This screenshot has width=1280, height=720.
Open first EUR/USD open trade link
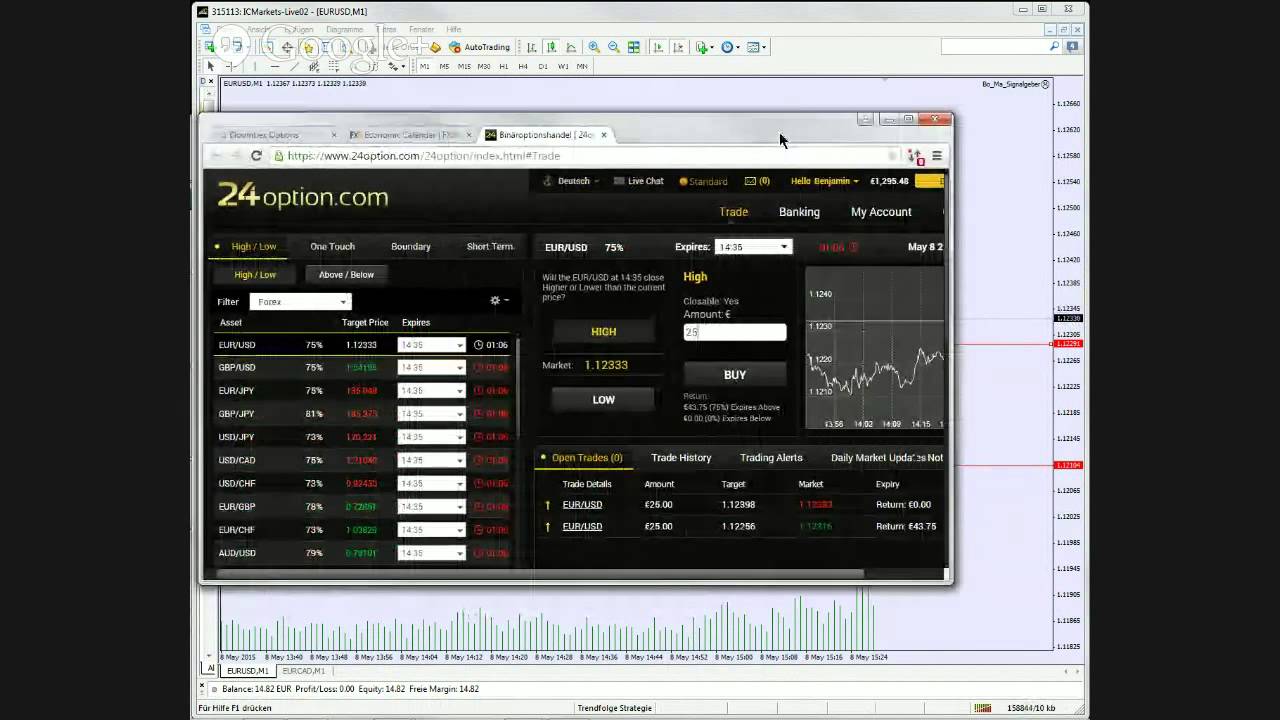[x=582, y=505]
